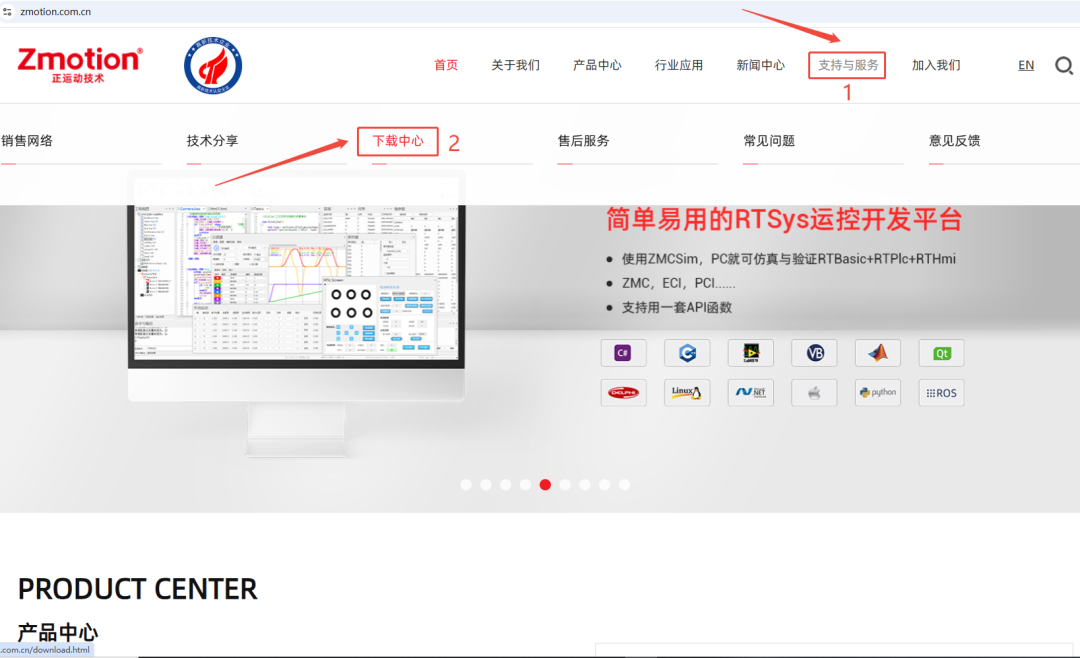Expand the 产品中心 navigation menu
Image resolution: width=1080 pixels, height=658 pixels.
point(597,64)
